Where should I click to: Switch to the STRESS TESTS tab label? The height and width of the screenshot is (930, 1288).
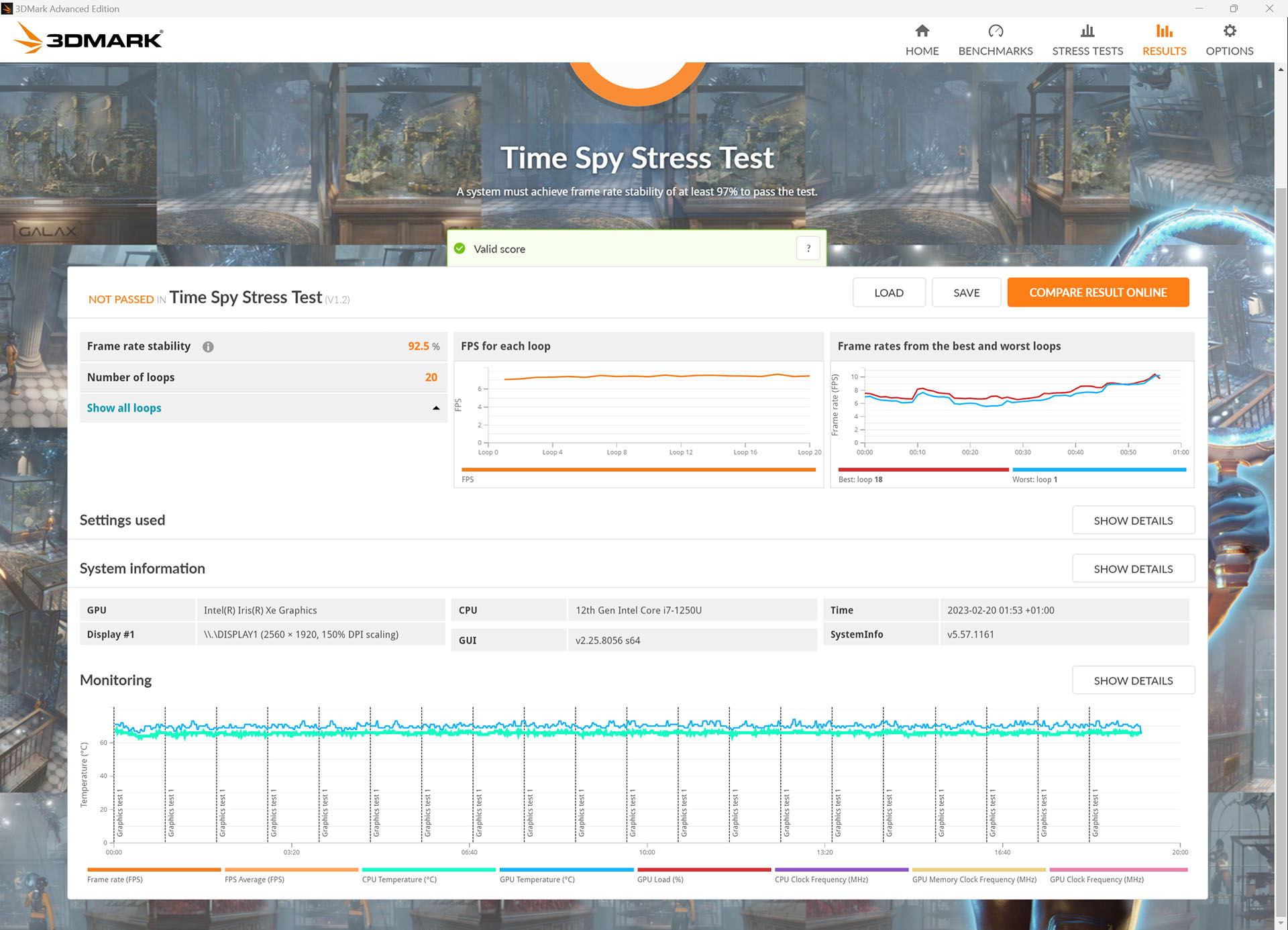pyautogui.click(x=1087, y=51)
